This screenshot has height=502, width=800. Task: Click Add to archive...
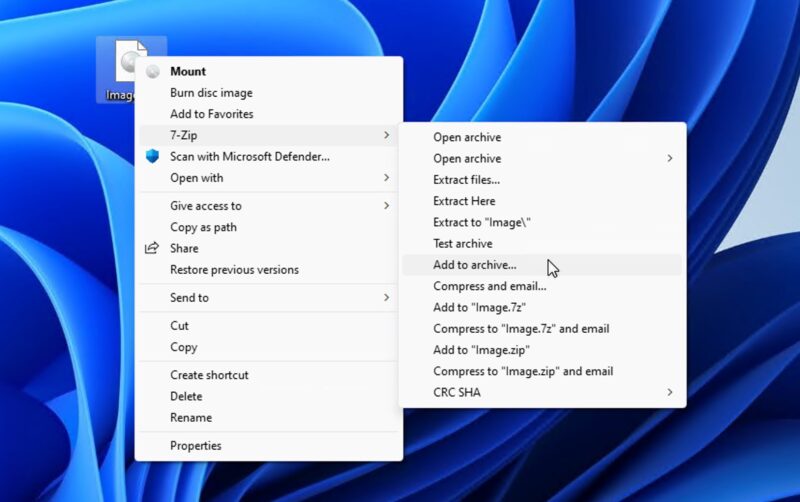542,265
